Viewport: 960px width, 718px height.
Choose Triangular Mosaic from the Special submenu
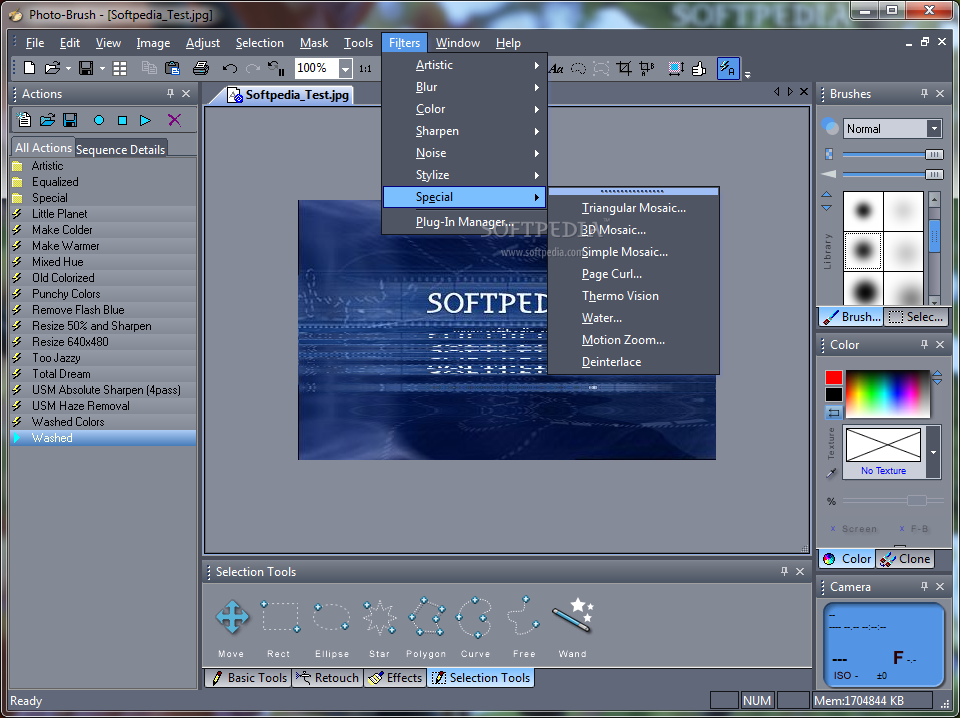click(634, 208)
